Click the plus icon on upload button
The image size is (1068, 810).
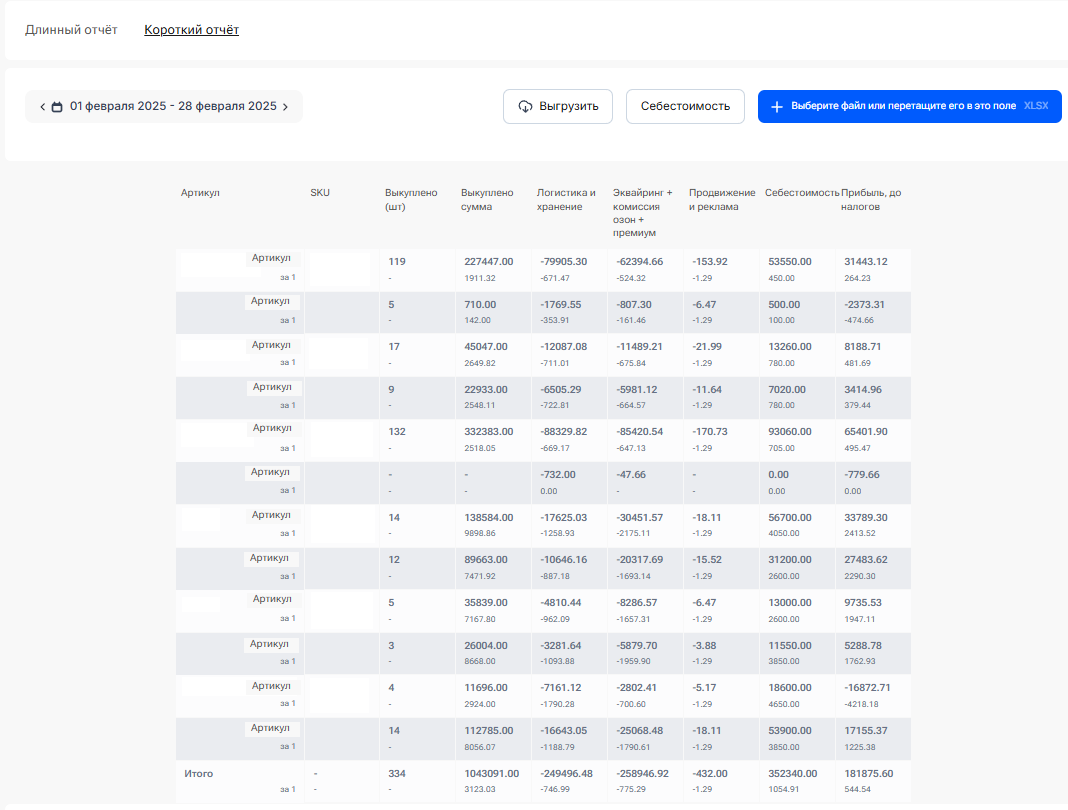(x=777, y=107)
